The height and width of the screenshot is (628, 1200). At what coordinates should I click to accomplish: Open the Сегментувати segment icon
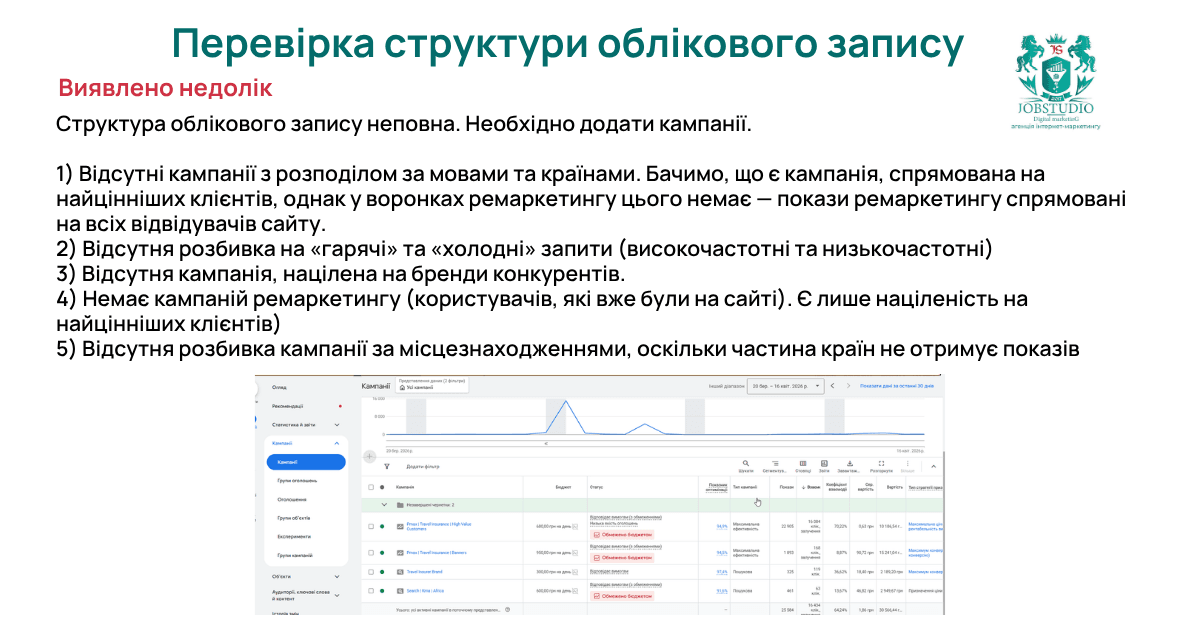coord(774,464)
